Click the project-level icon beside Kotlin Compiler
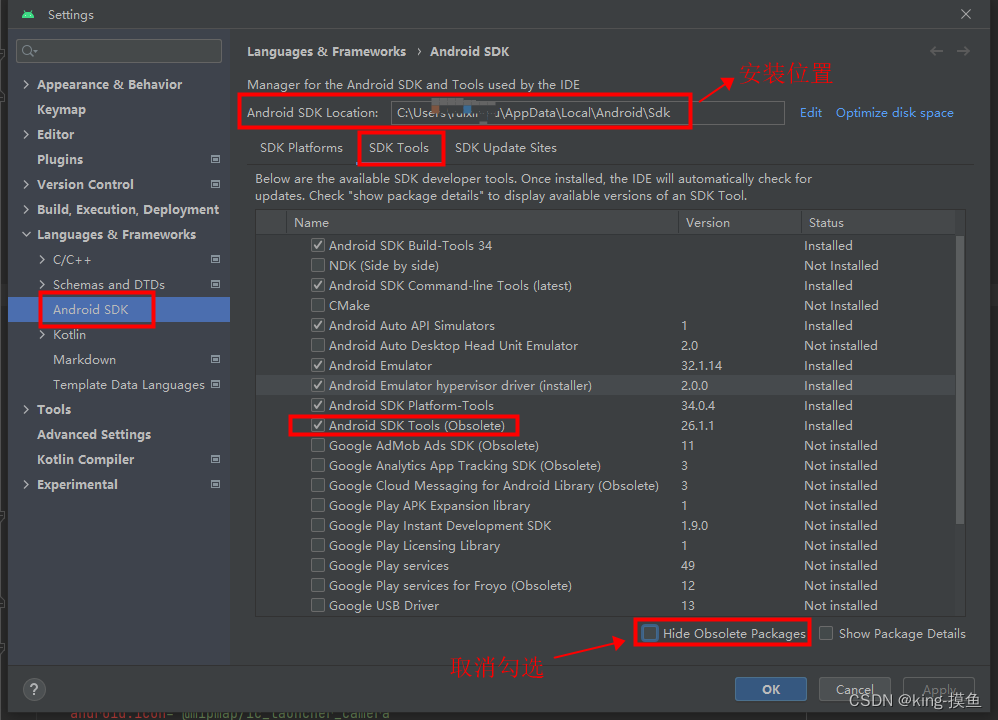Image resolution: width=998 pixels, height=720 pixels. [x=216, y=459]
